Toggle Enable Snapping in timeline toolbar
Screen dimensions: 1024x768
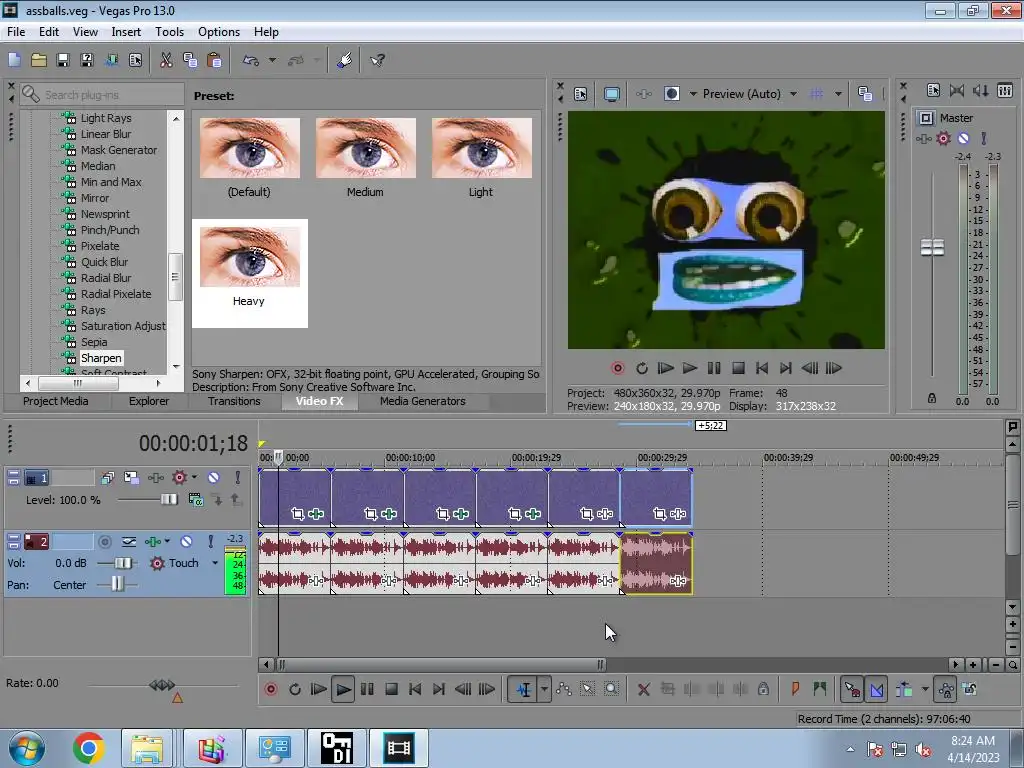point(852,689)
